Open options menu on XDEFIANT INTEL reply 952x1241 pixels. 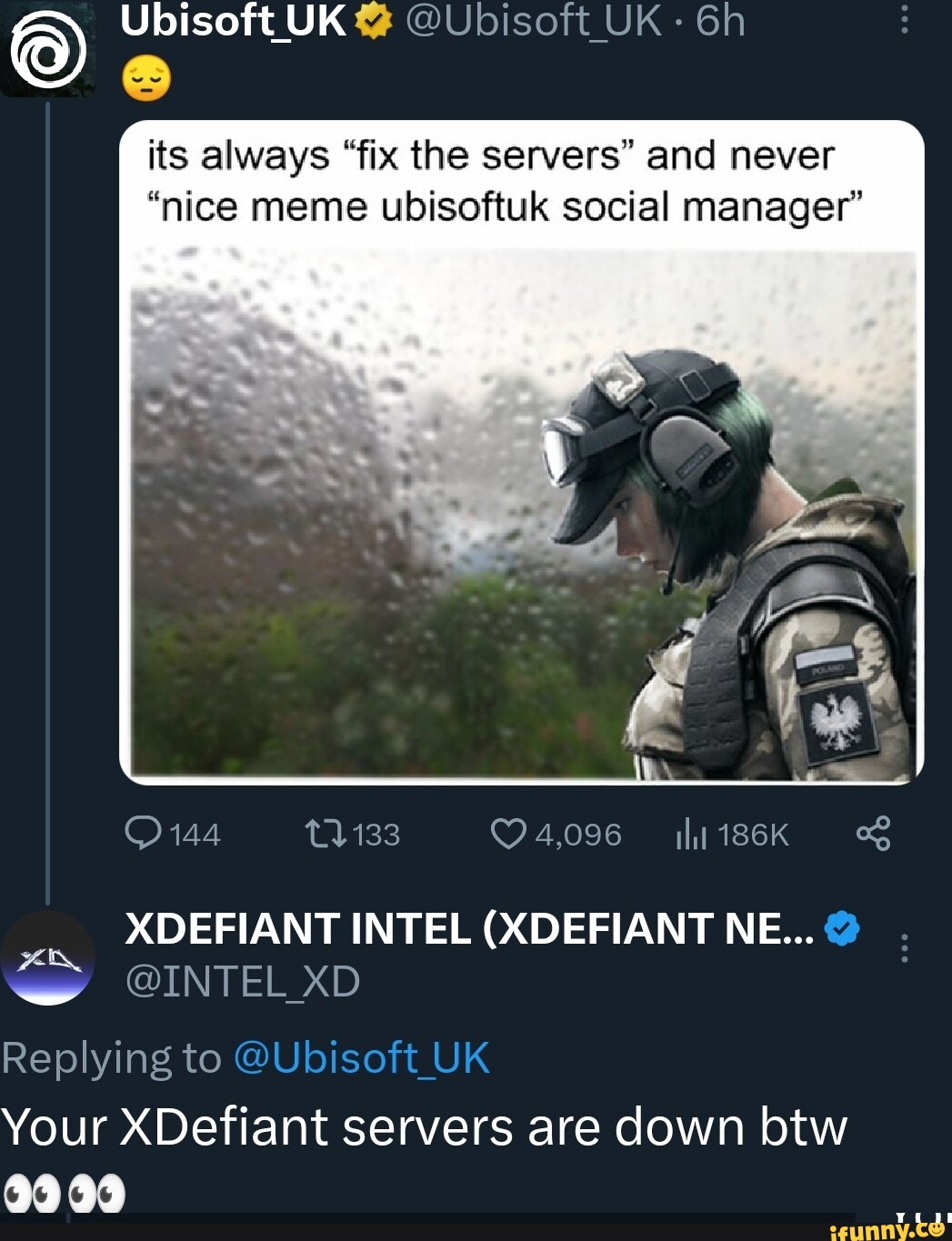[903, 950]
